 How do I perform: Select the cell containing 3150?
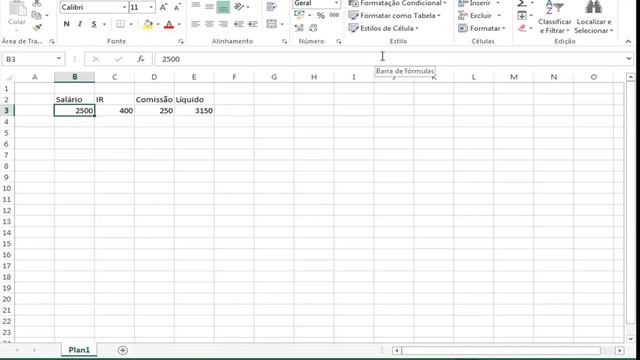pos(194,111)
